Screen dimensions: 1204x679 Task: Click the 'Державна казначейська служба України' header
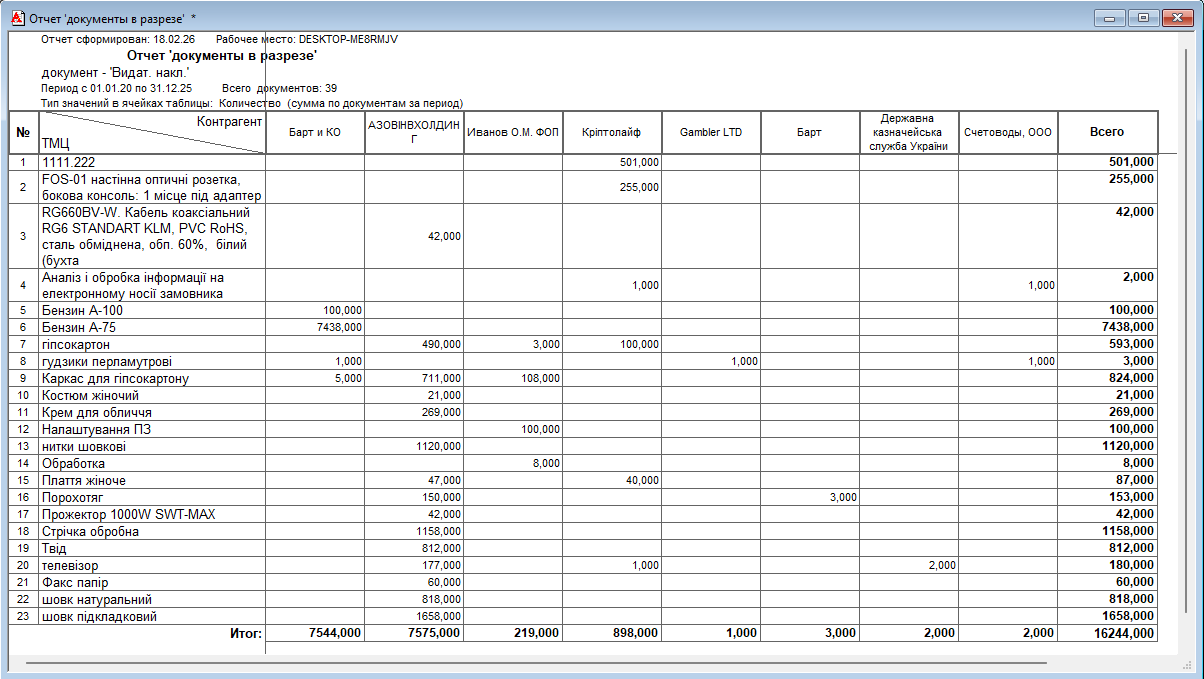coord(908,132)
